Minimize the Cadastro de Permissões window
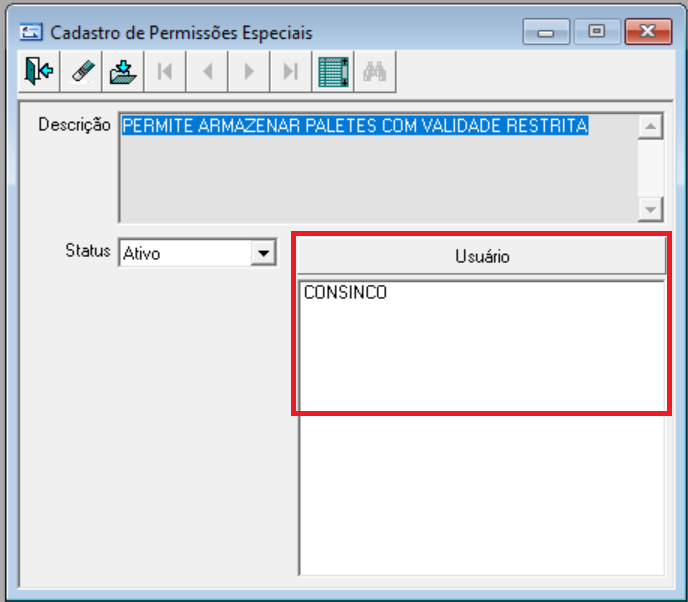The width and height of the screenshot is (688, 602). click(546, 32)
